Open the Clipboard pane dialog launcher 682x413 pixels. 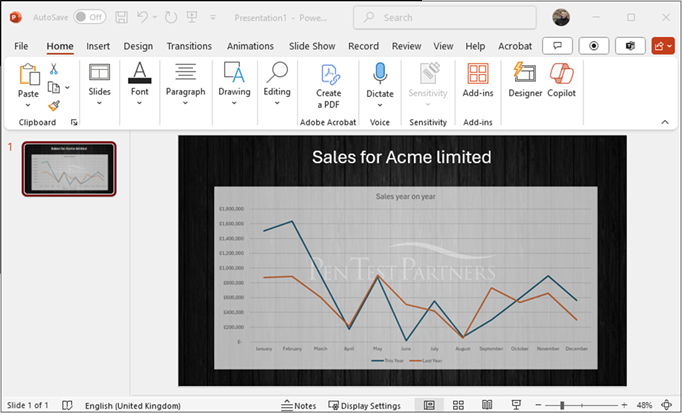[74, 123]
